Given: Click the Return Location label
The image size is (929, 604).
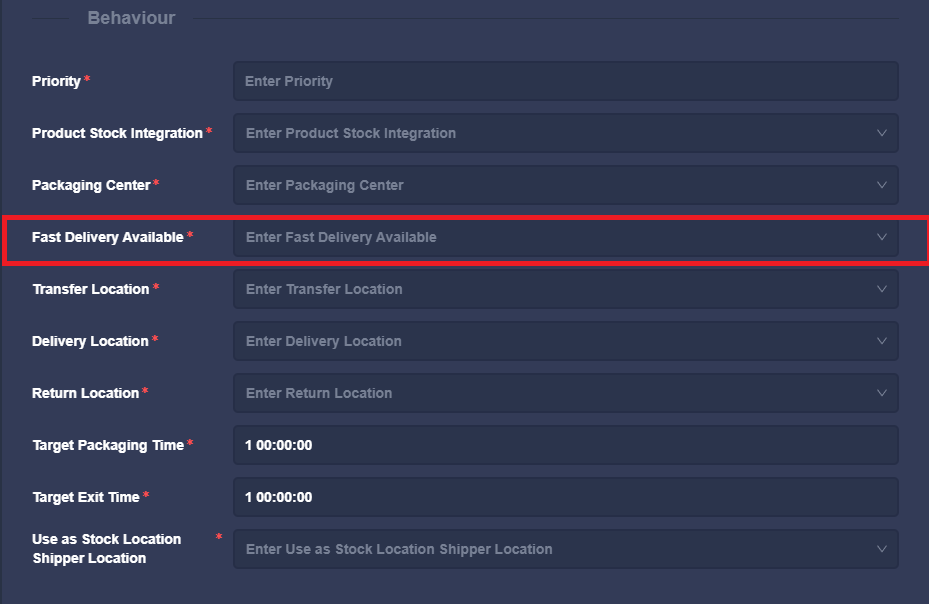Looking at the screenshot, I should [85, 393].
